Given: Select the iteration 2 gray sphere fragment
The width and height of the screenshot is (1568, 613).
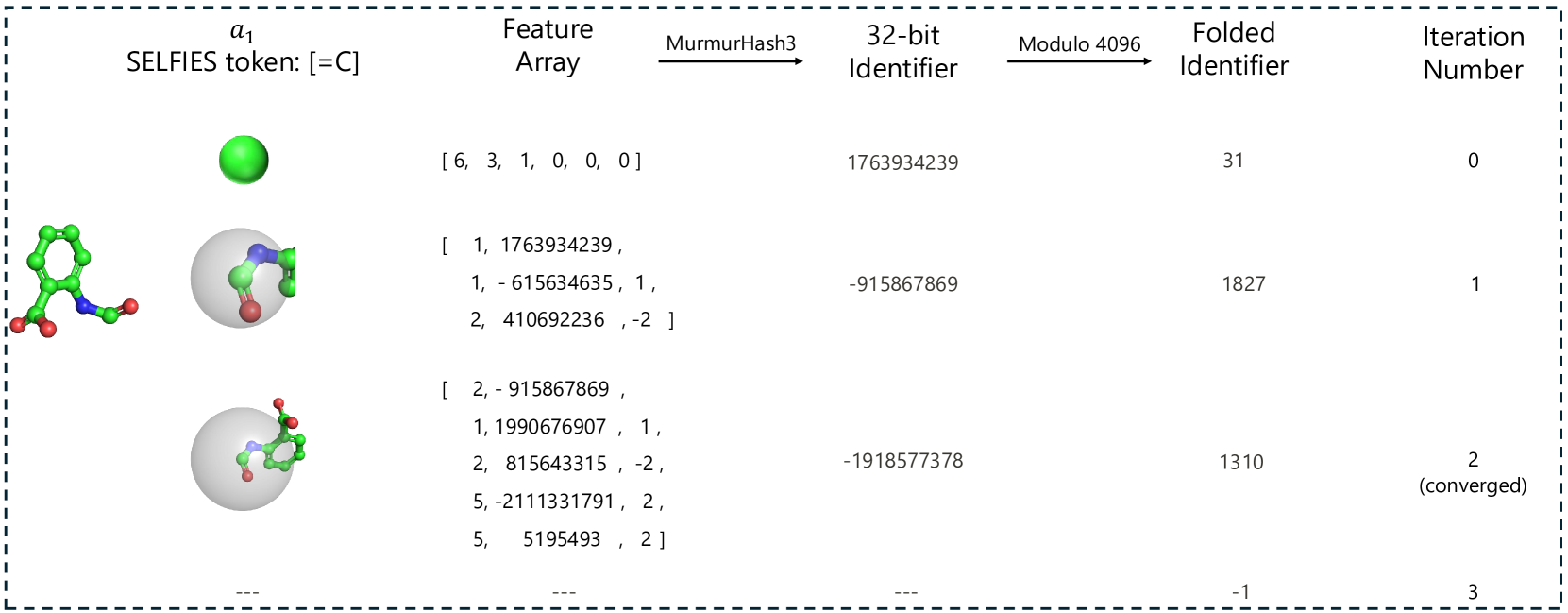Looking at the screenshot, I should click(x=244, y=458).
